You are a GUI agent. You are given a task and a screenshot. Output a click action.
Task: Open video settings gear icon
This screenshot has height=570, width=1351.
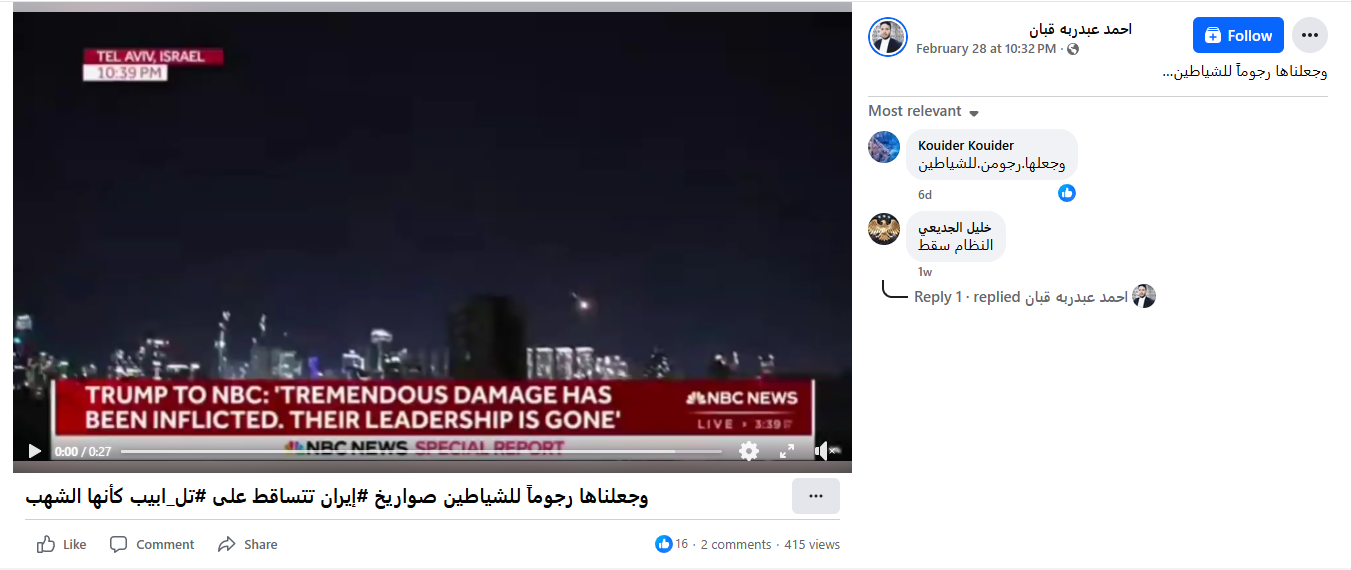tap(748, 451)
